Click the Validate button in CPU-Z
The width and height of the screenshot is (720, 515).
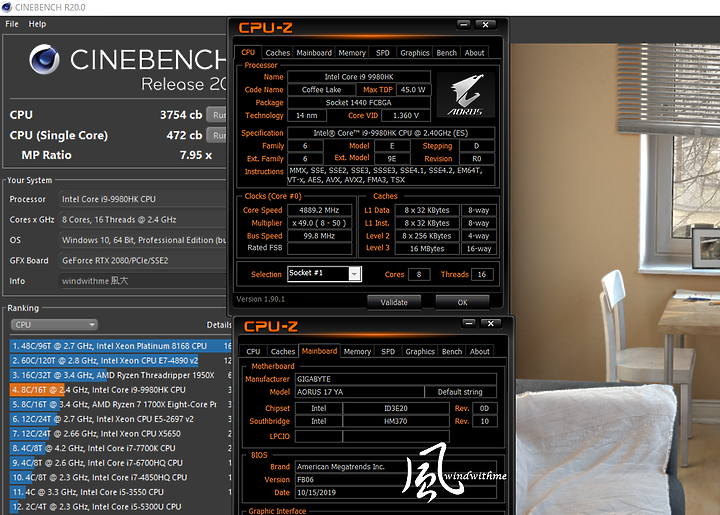394,302
